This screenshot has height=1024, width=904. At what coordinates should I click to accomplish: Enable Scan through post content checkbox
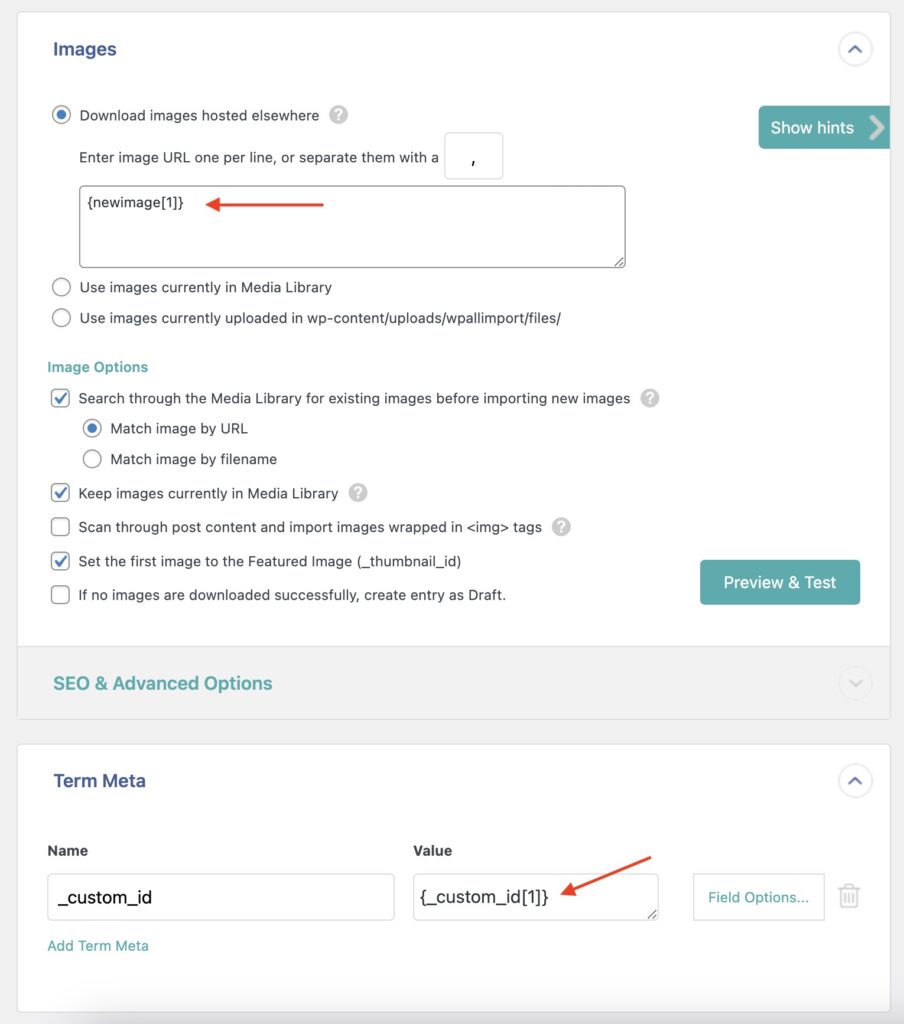point(61,527)
